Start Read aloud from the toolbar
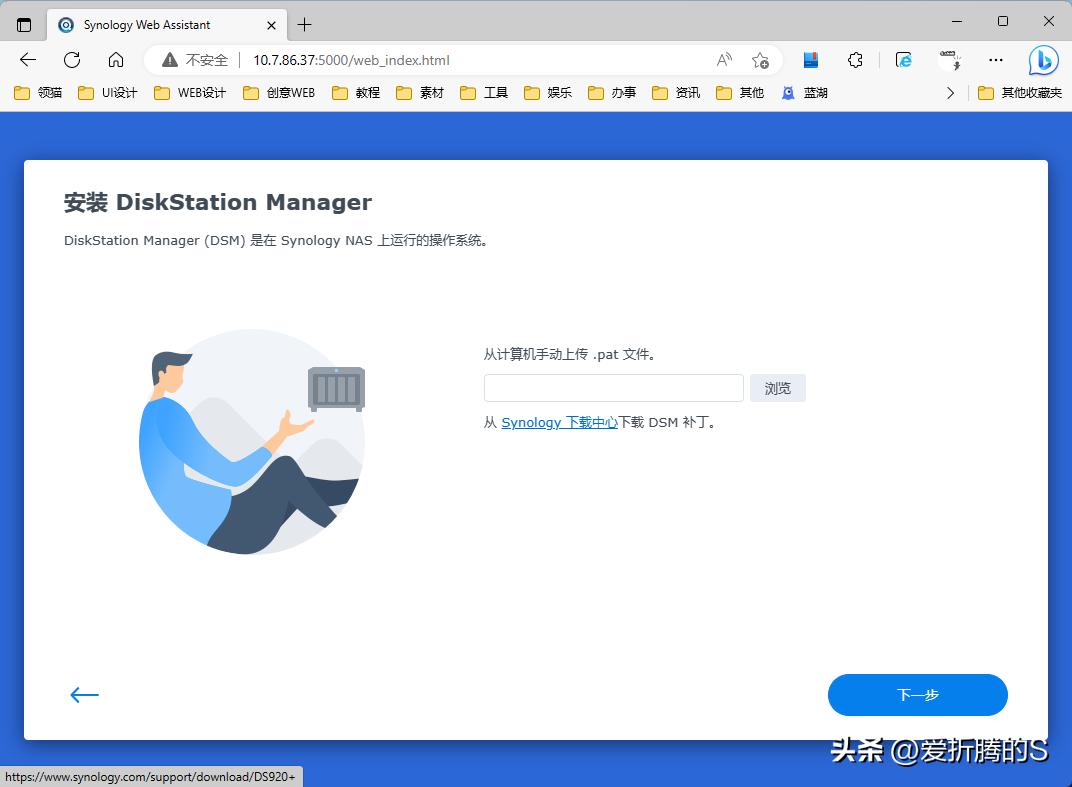 tap(724, 60)
